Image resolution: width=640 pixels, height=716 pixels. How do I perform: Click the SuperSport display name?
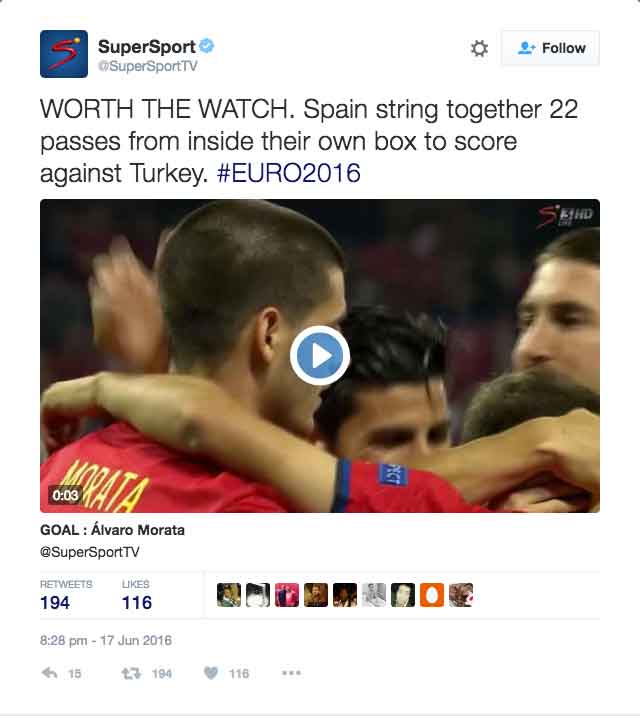tap(147, 47)
